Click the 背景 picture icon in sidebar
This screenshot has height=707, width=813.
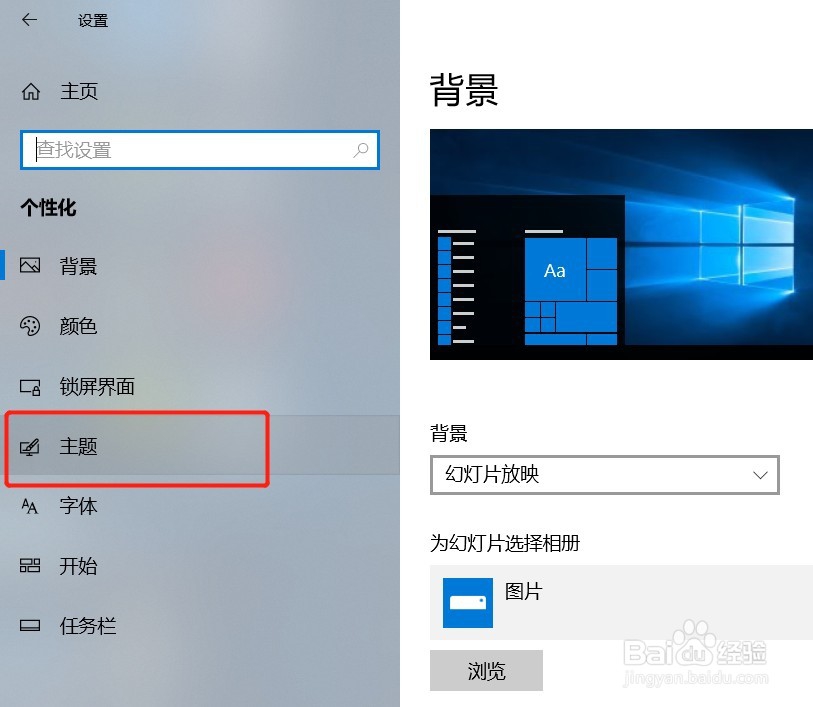tap(30, 265)
